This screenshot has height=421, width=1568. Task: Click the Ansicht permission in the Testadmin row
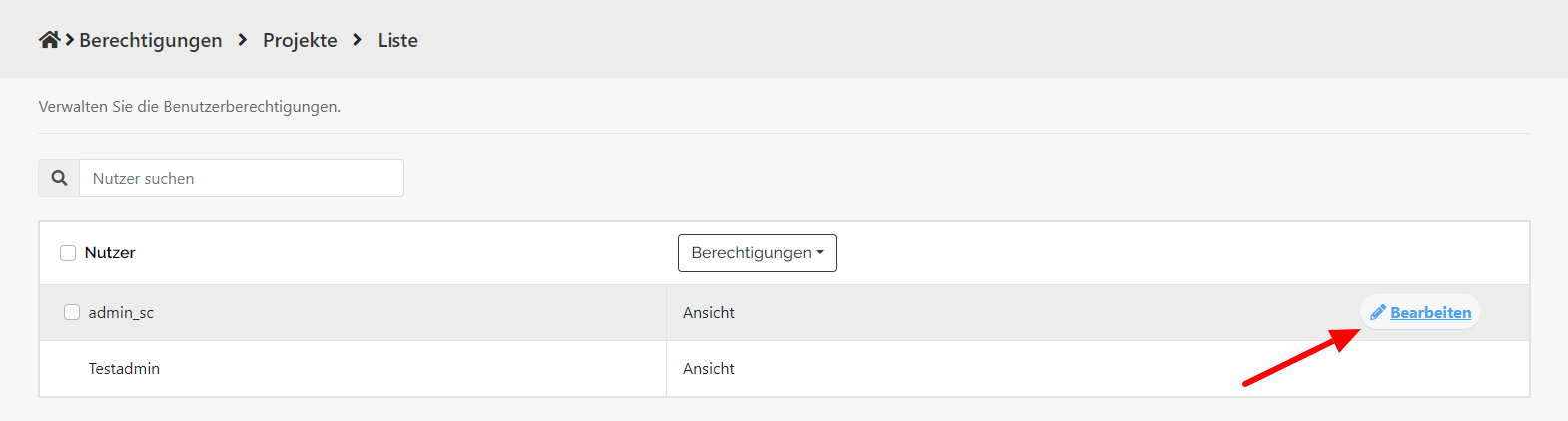[709, 368]
